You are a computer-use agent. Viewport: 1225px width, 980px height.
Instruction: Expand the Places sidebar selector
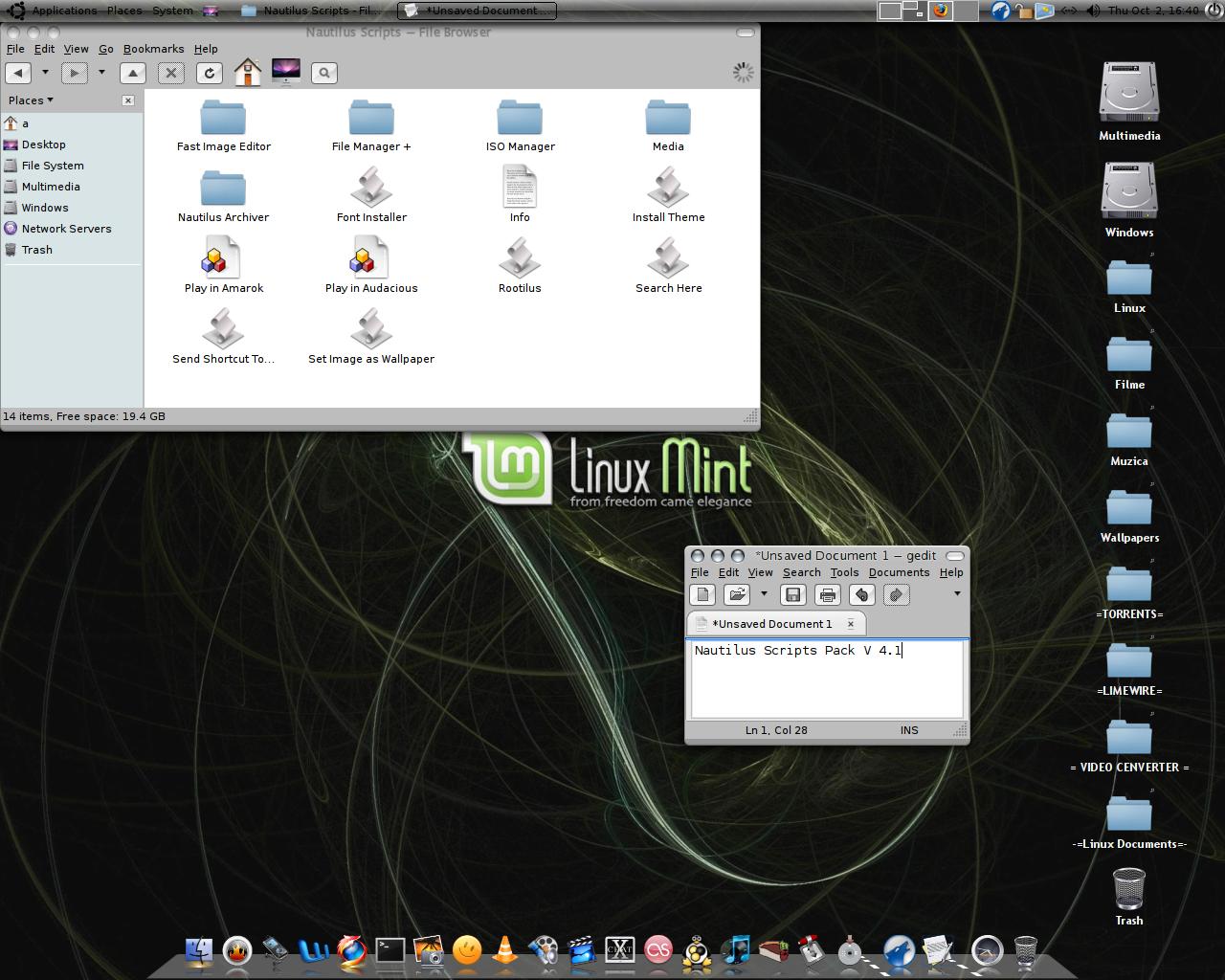pos(31,100)
